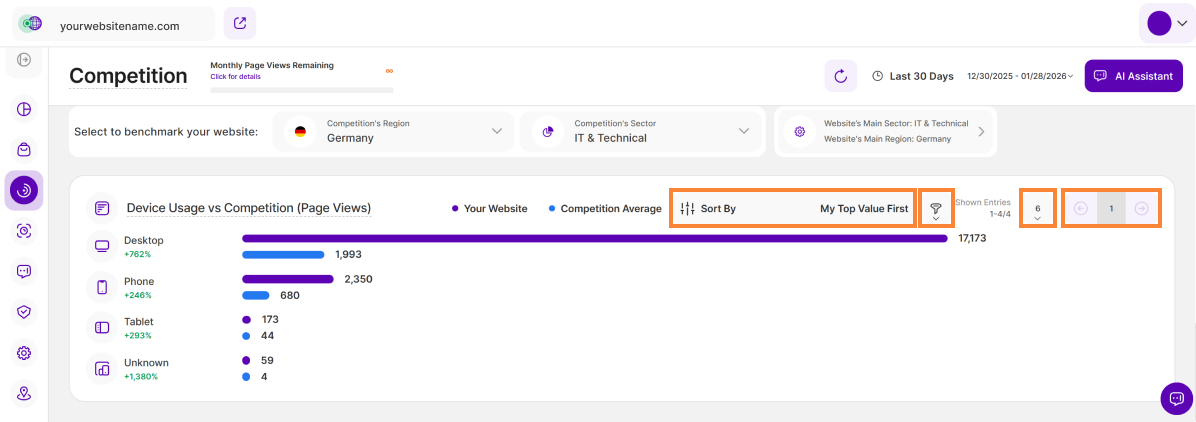Open the shield security sidebar icon
The image size is (1196, 422).
tap(24, 312)
